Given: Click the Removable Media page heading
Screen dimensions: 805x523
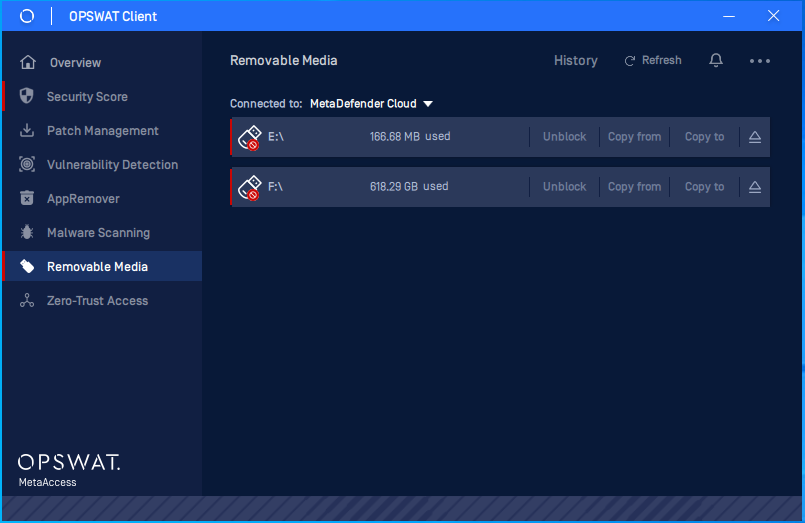Looking at the screenshot, I should click(283, 61).
